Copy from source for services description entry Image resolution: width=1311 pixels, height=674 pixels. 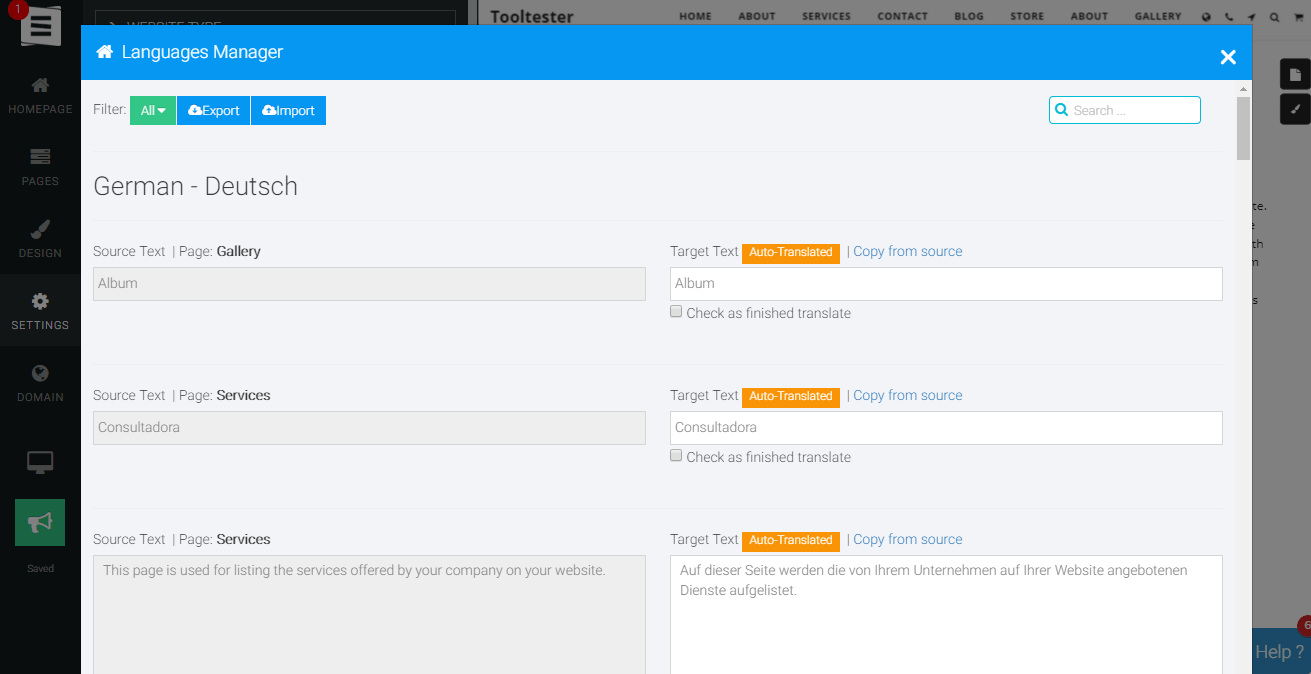[907, 539]
